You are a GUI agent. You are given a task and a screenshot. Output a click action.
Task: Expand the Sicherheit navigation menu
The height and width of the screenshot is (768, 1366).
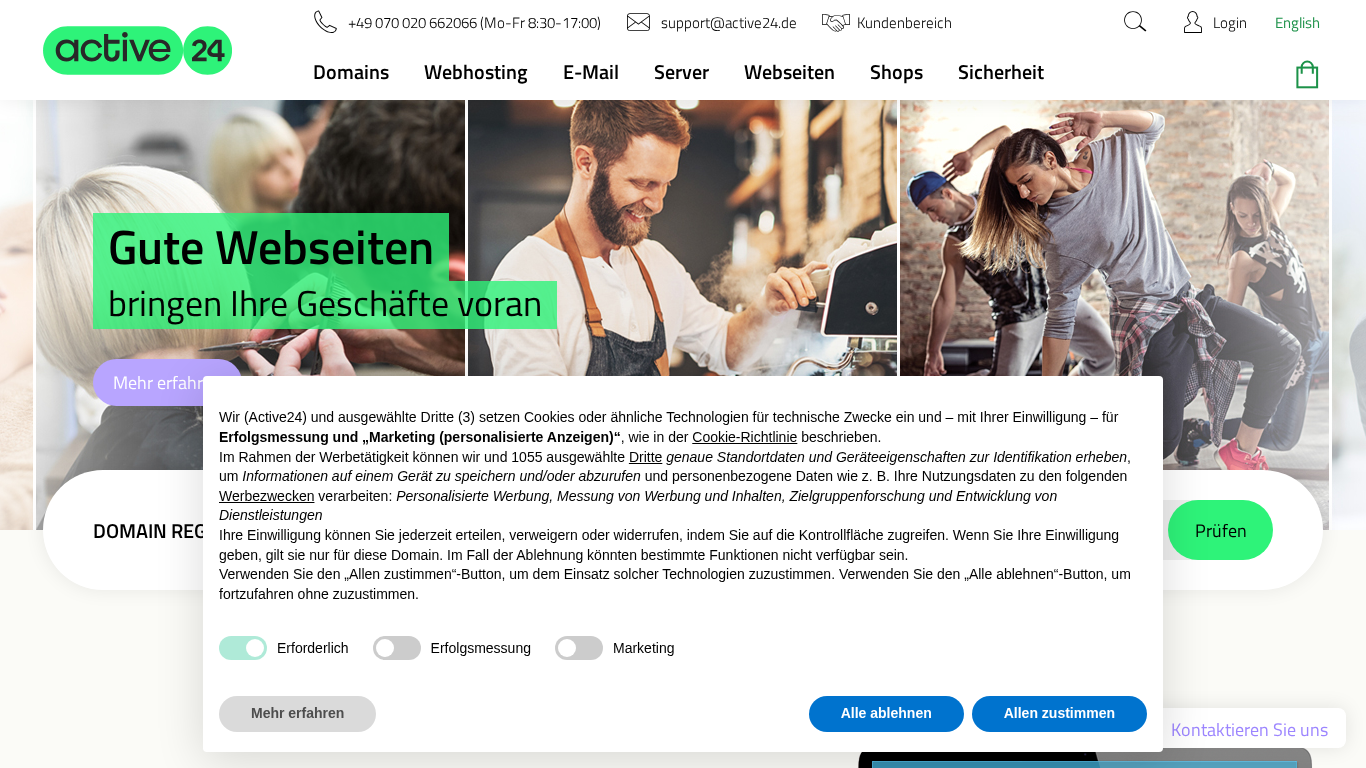tap(1001, 72)
